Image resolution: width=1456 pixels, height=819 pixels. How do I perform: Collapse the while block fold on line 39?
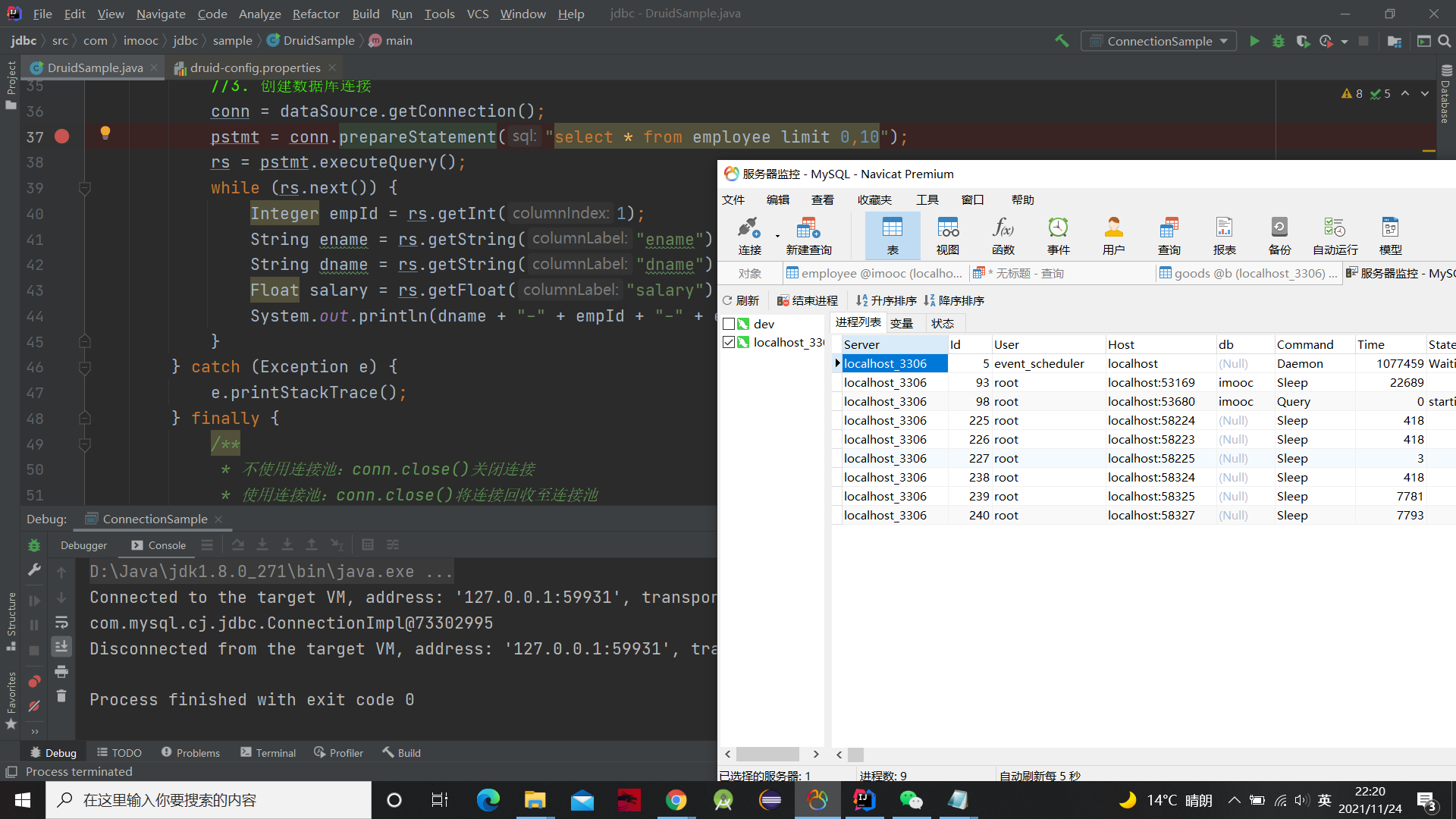[x=85, y=187]
